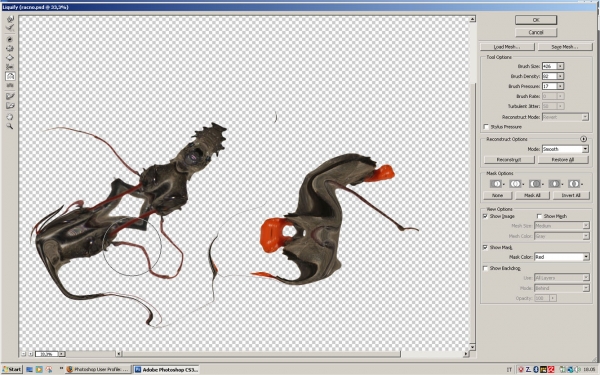Click the zoom out minus button
This screenshot has height=375, width=600.
click(24, 354)
